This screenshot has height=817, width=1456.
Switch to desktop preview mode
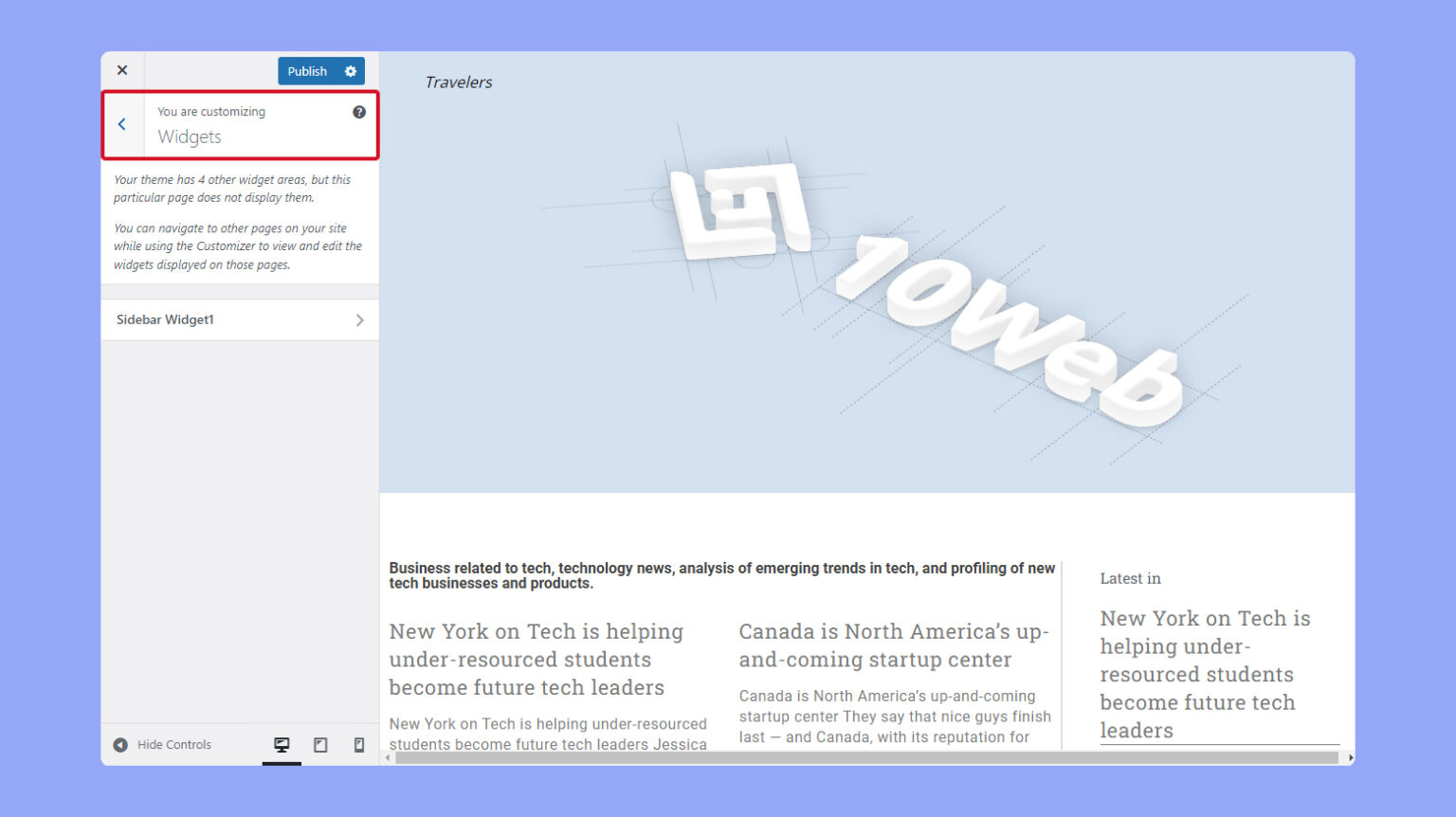pos(281,745)
